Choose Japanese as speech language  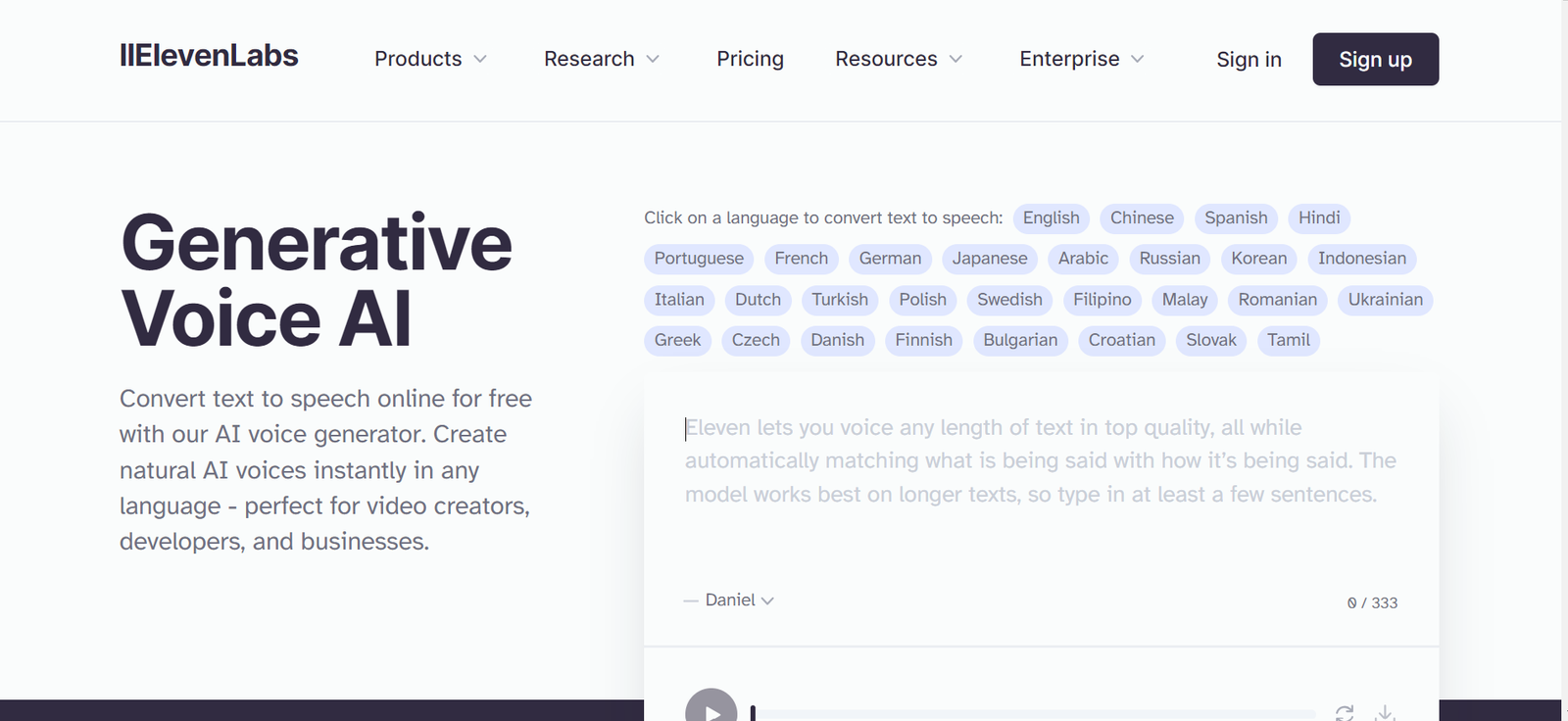coord(990,259)
